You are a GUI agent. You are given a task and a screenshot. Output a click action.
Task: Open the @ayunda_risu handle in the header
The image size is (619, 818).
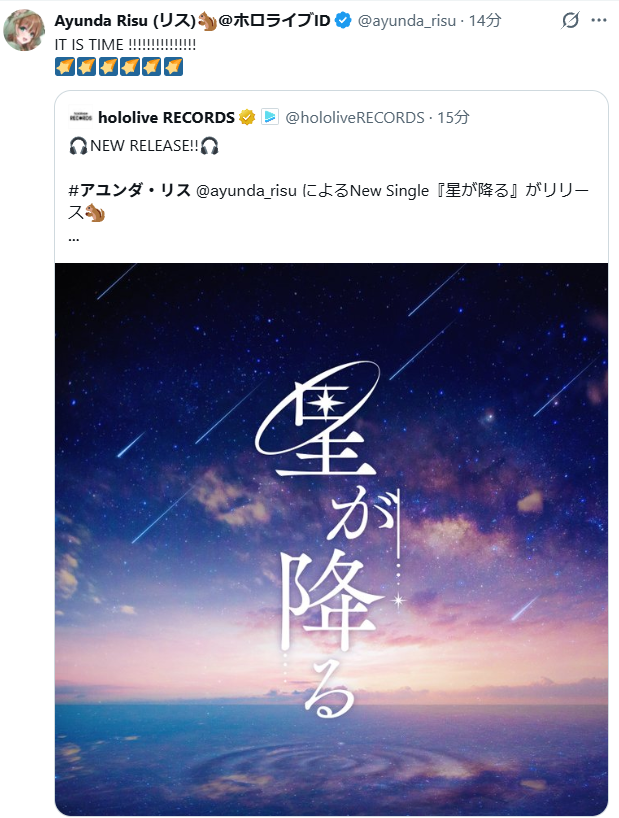point(407,20)
